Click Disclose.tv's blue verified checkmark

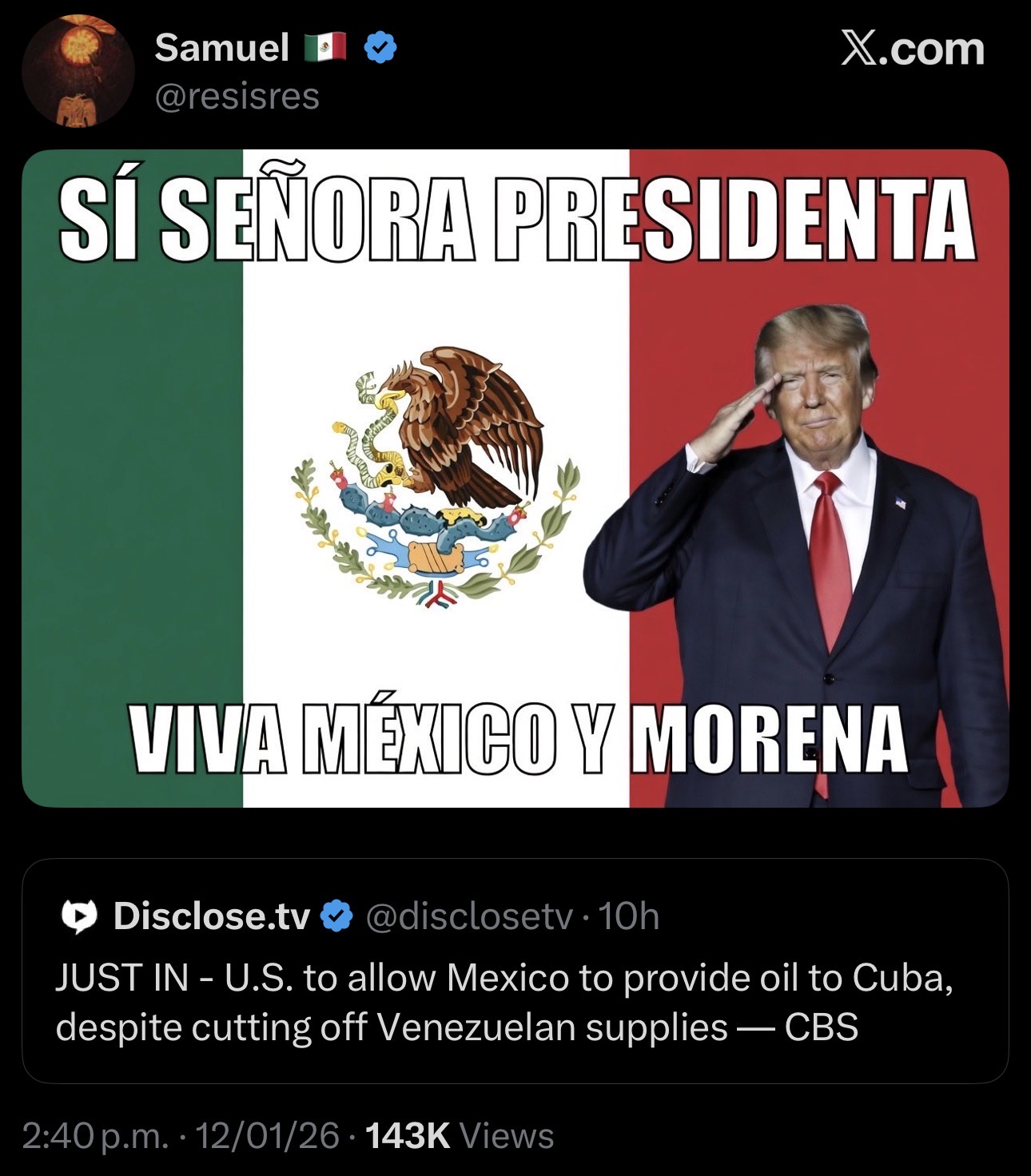point(337,916)
